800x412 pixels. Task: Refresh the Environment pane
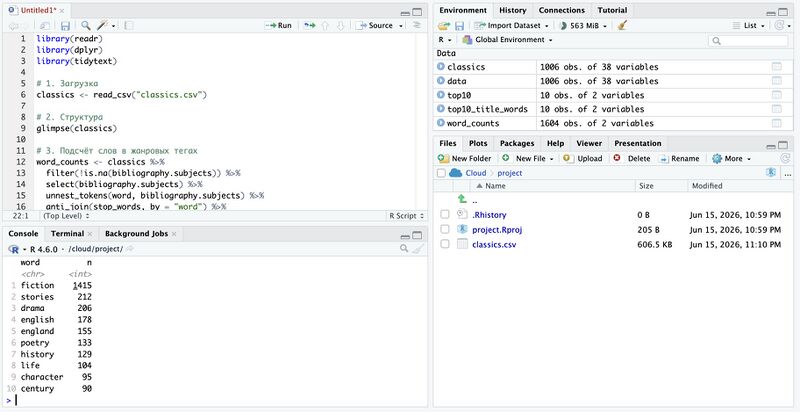(x=779, y=25)
